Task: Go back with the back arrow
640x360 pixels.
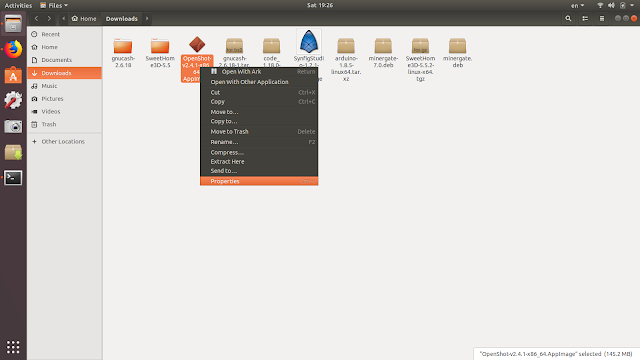Action: pos(36,18)
